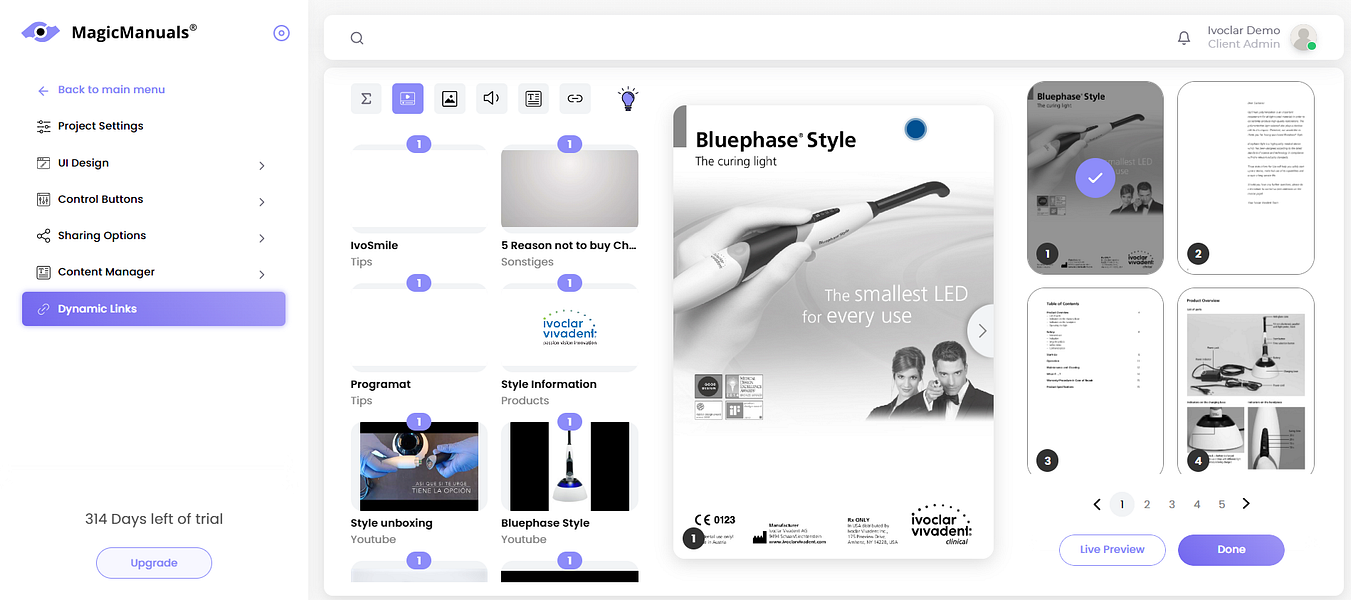
Task: Click the previous page pagination arrow
Action: 1097,504
